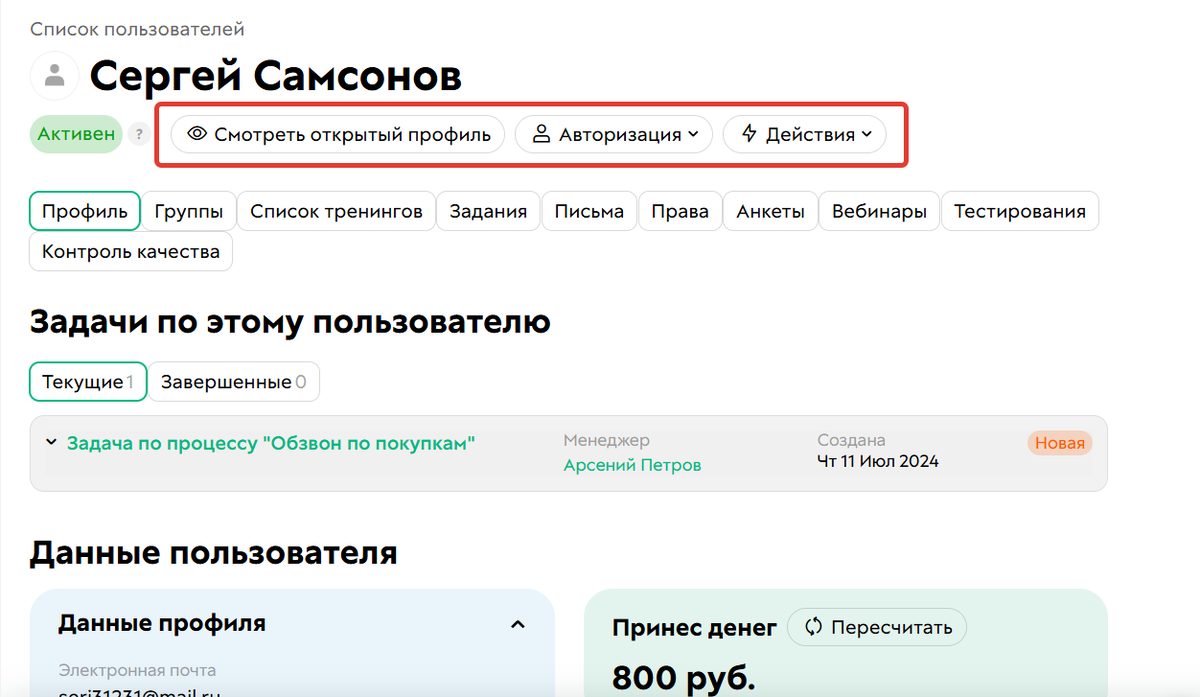Click the person icon on Авторизация button

(x=541, y=134)
